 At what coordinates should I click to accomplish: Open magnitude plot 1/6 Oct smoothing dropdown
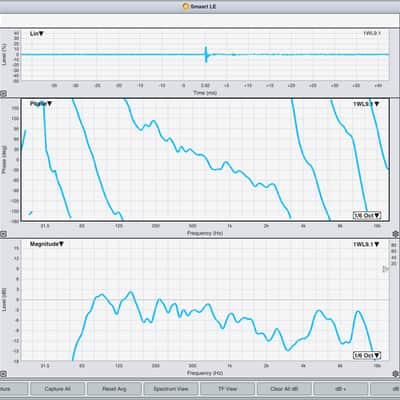[367, 356]
